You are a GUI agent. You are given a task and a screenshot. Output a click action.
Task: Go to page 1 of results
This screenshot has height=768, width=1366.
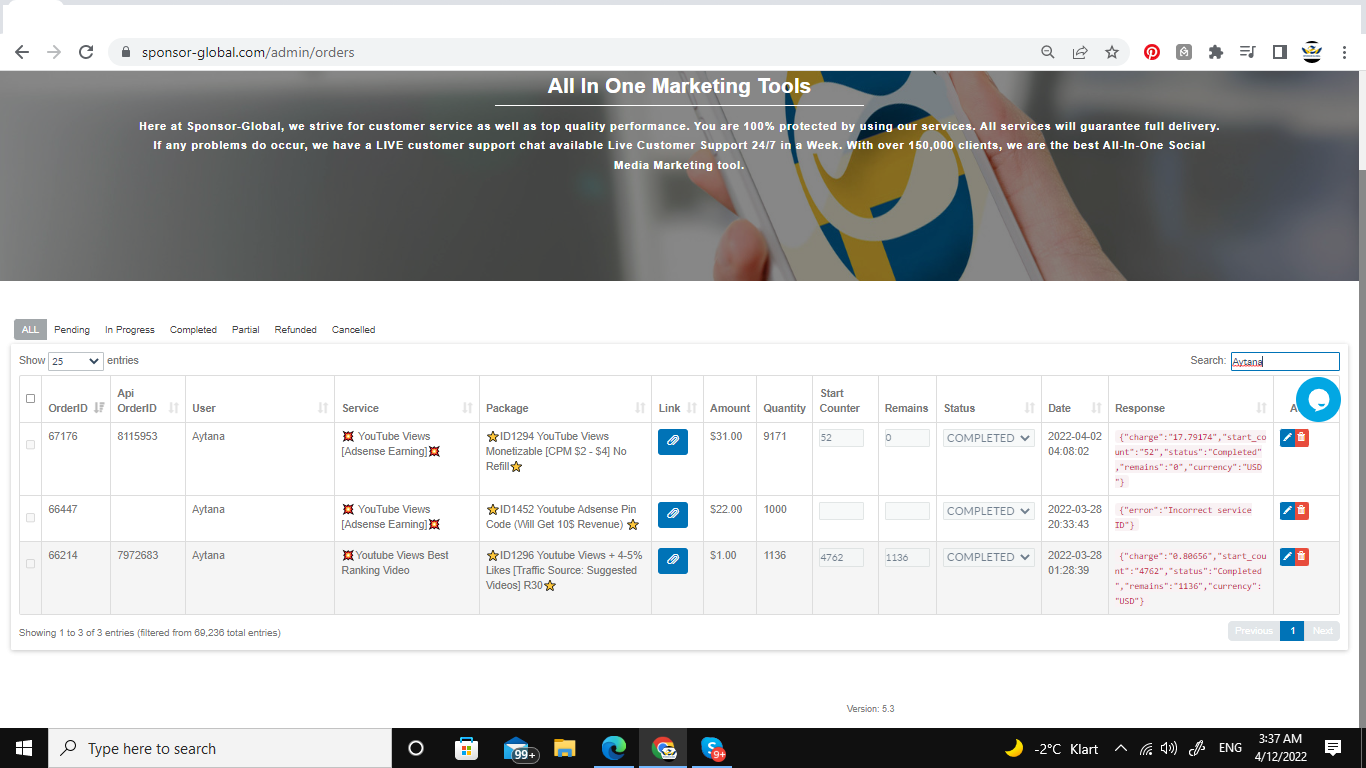pos(1292,631)
